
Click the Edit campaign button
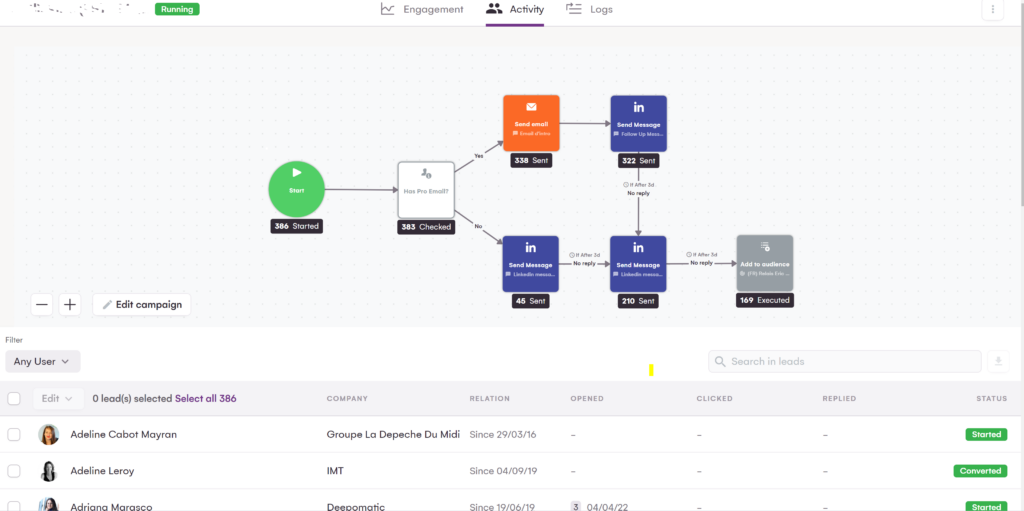coord(142,304)
